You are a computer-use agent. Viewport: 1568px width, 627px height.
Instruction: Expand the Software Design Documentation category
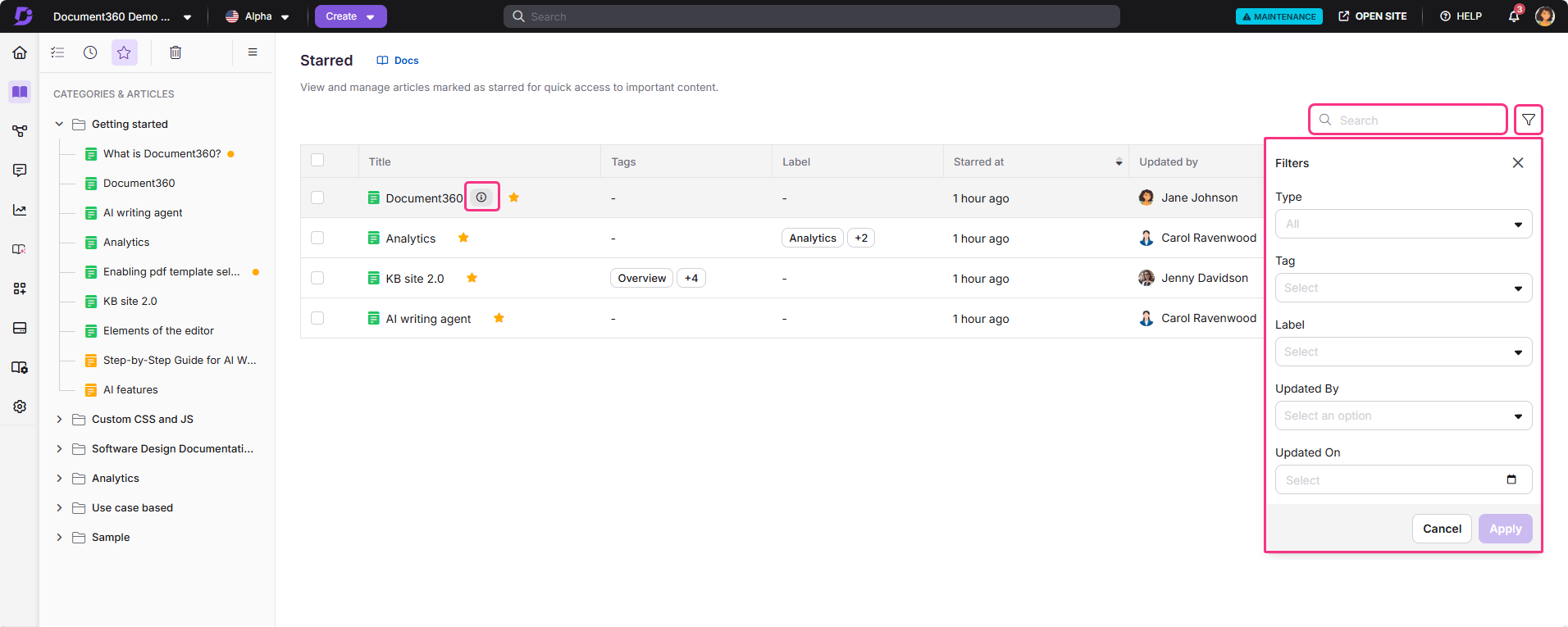tap(59, 448)
